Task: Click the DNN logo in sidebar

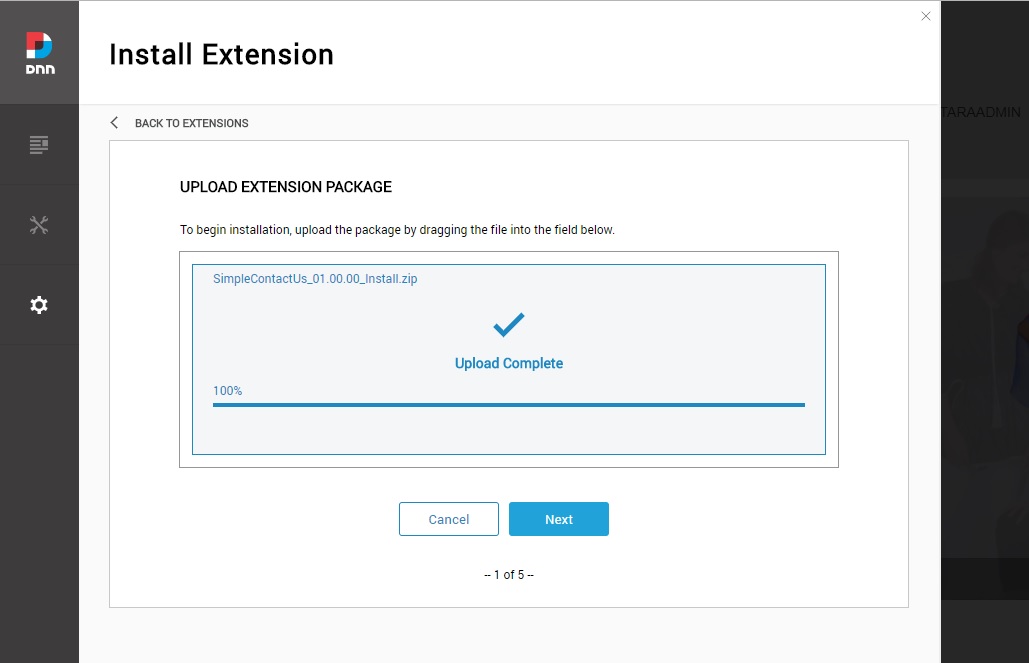Action: [39, 53]
